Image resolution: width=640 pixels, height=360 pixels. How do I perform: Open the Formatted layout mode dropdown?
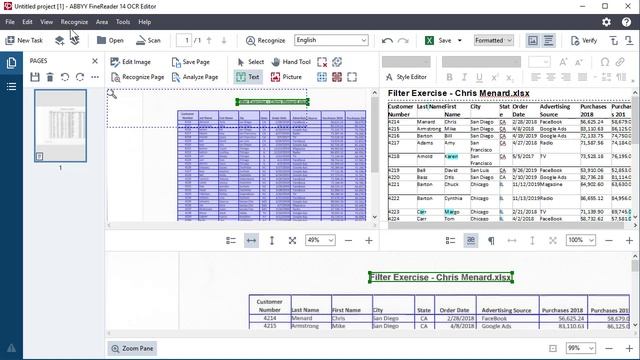pos(493,40)
